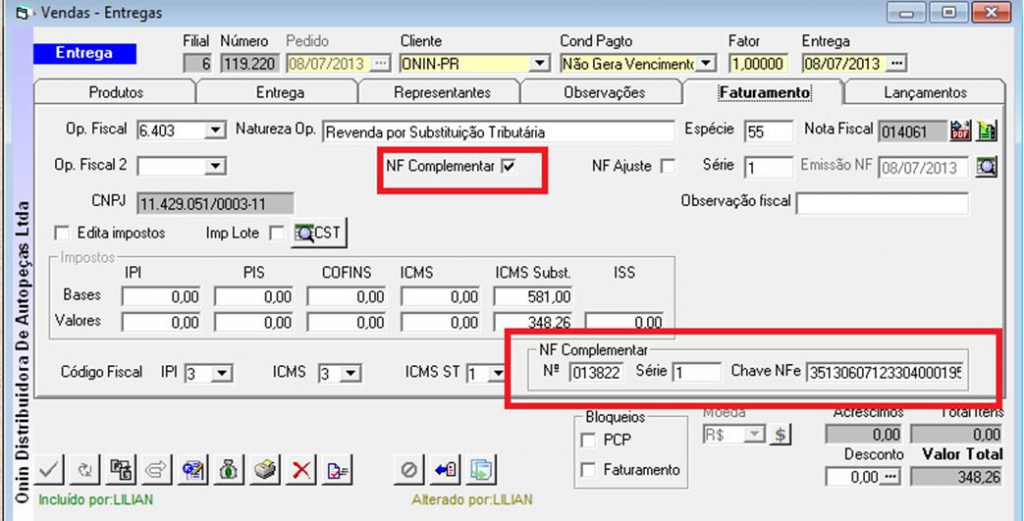The height and width of the screenshot is (521, 1024).
Task: Open the Moeda currency dropdown
Action: [756, 435]
